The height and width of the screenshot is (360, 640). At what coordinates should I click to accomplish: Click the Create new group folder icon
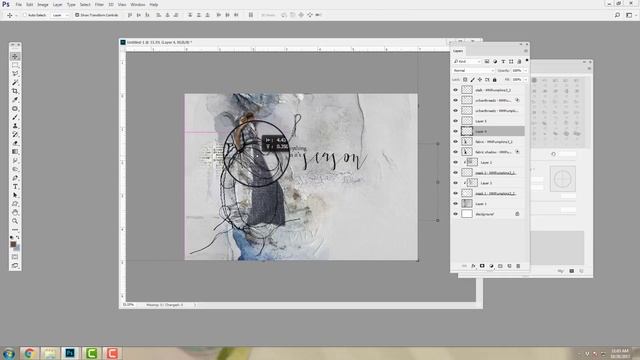click(500, 266)
